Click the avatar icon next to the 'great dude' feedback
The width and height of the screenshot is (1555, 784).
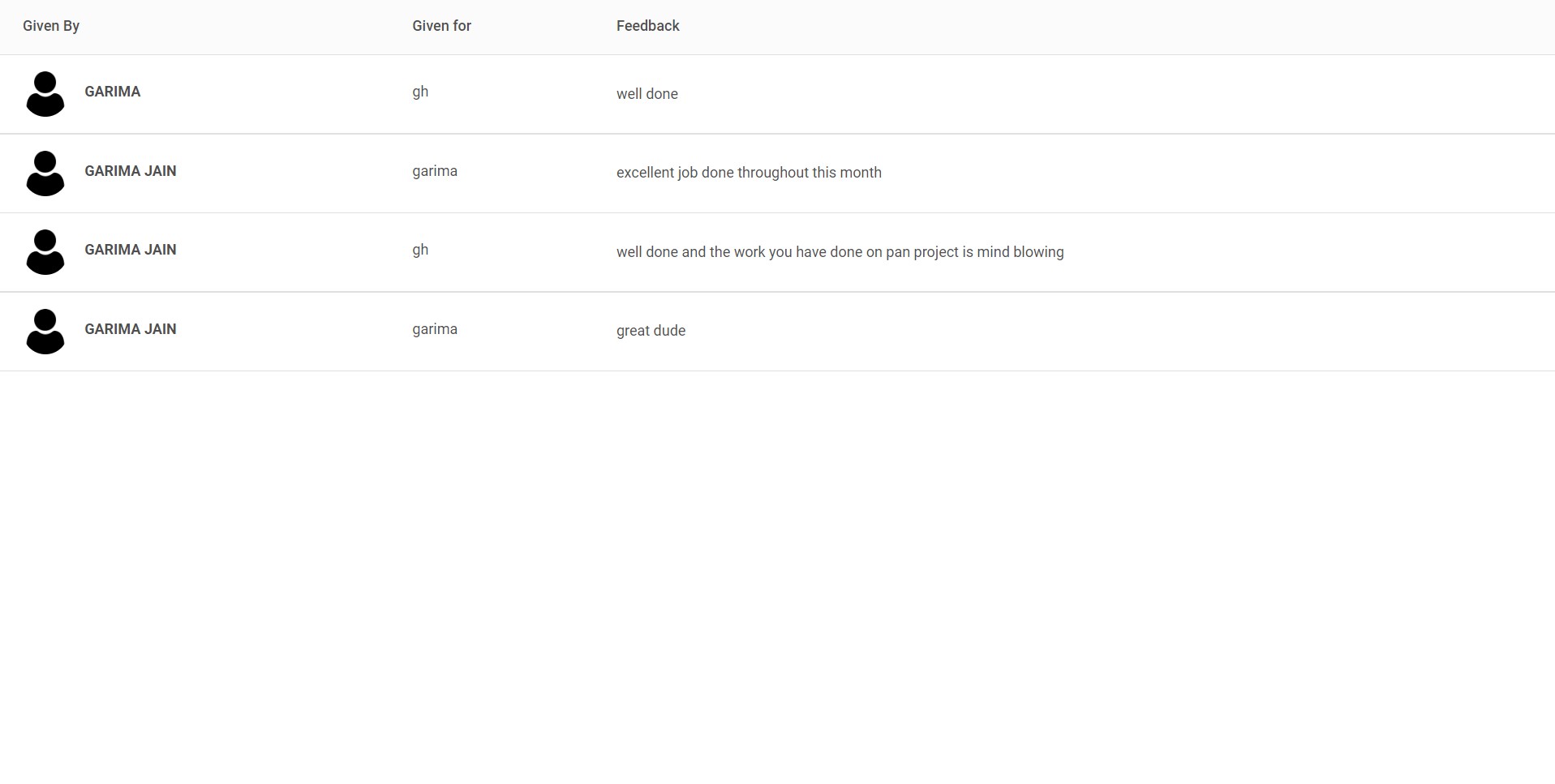[45, 331]
